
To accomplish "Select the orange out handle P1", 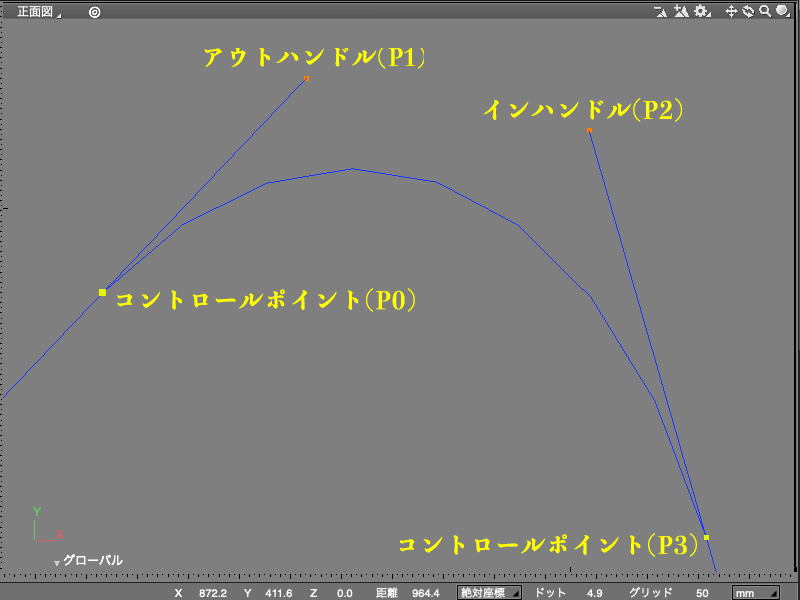I will pyautogui.click(x=306, y=79).
